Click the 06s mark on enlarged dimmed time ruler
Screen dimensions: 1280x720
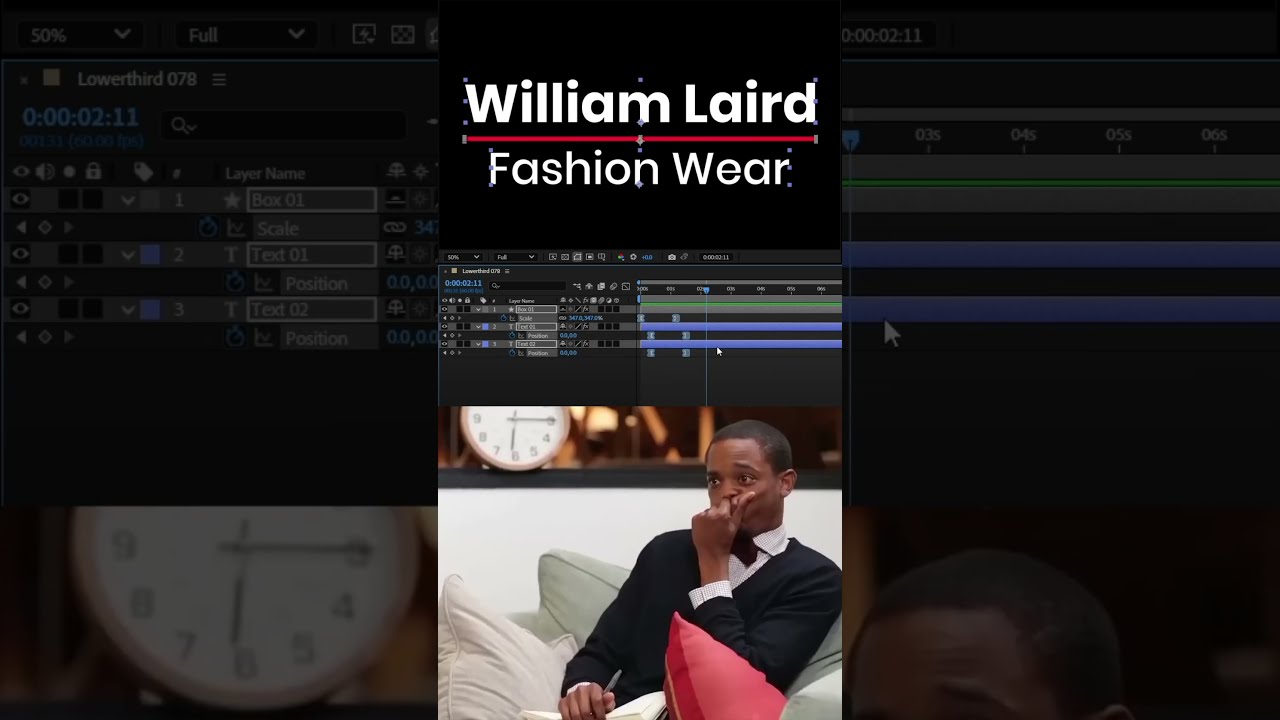point(1213,134)
